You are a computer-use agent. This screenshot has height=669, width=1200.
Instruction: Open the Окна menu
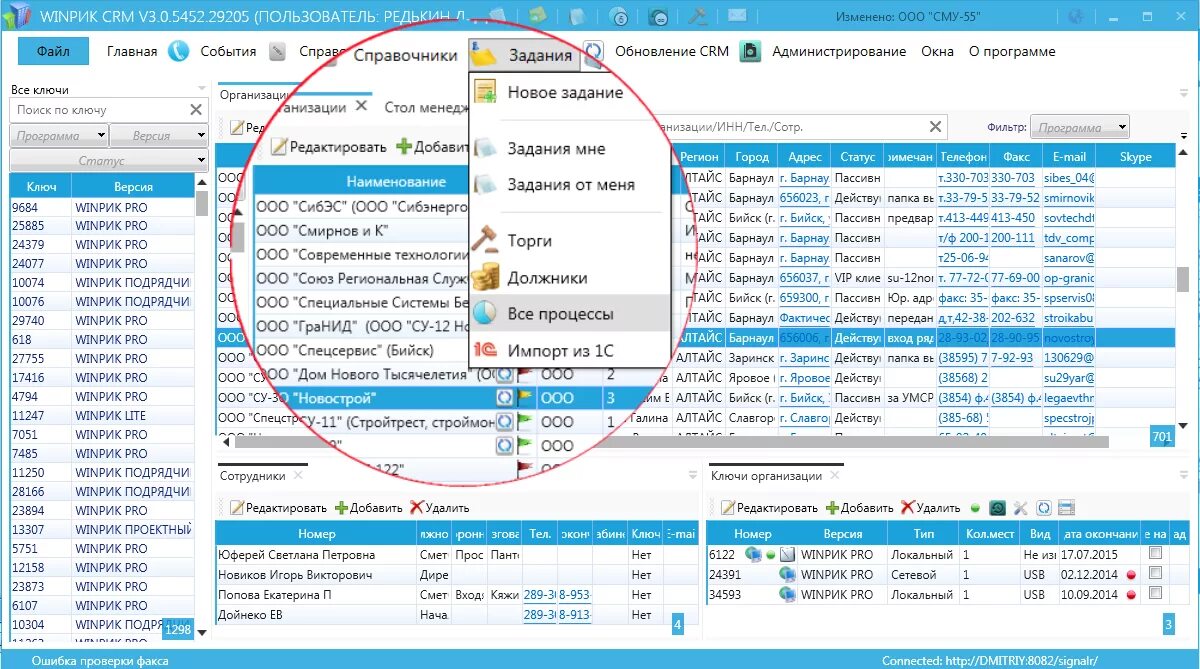coord(937,52)
